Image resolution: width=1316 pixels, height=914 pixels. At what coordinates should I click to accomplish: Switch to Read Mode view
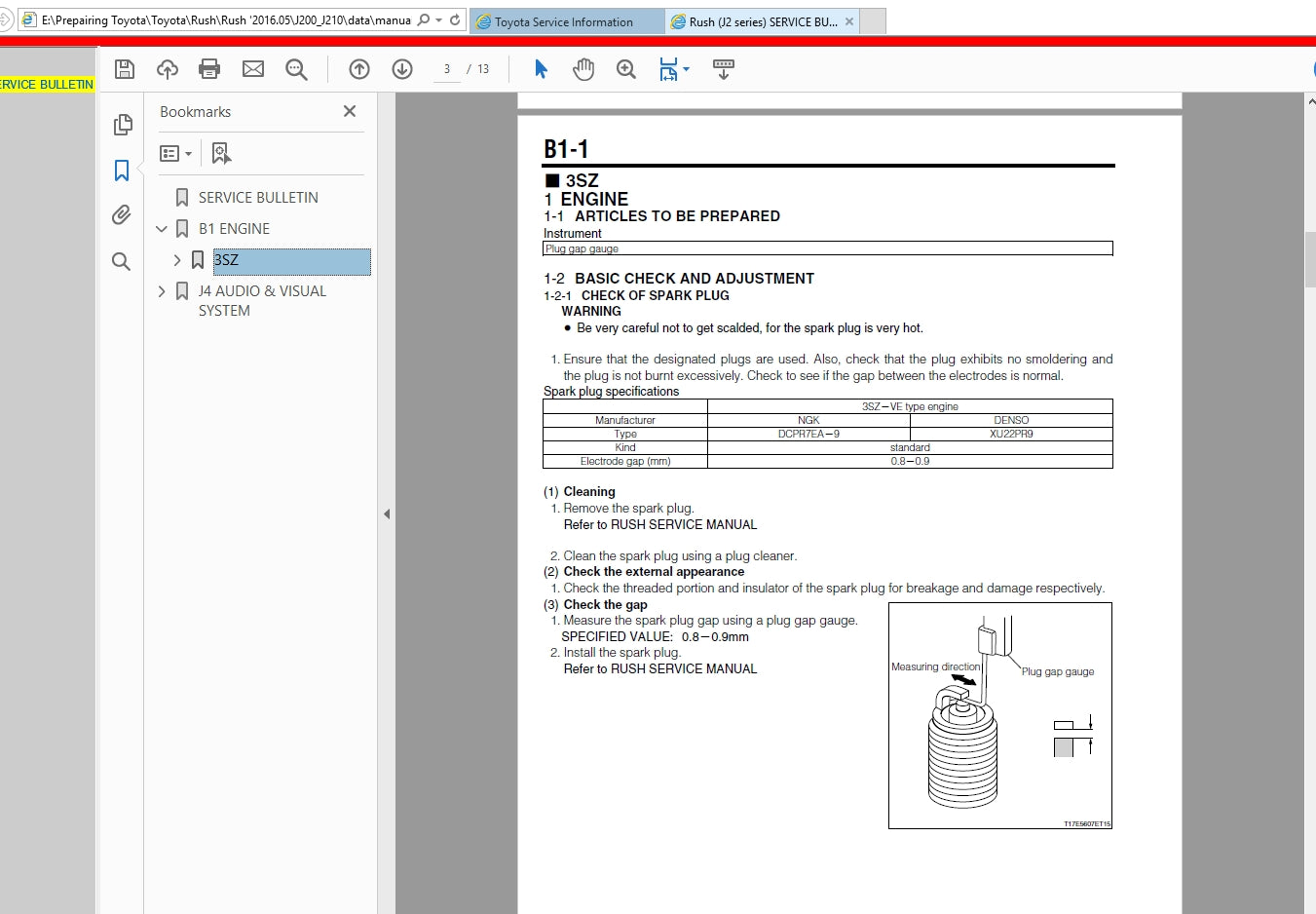point(723,68)
